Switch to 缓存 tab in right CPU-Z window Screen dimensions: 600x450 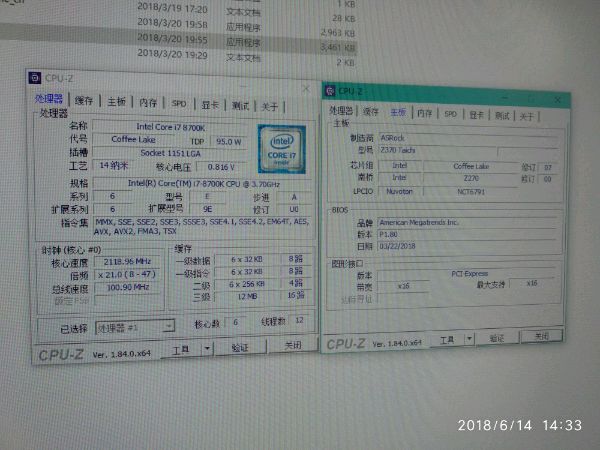tap(370, 112)
